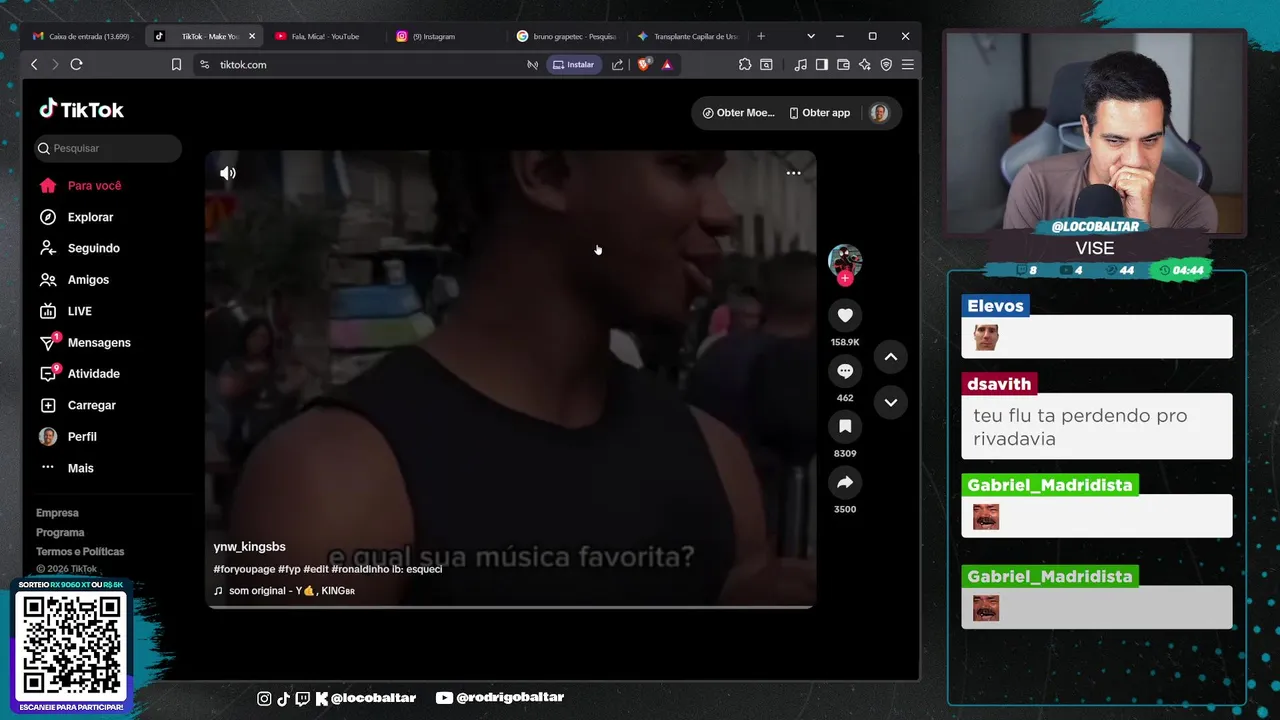This screenshot has width=1280, height=720.
Task: Open the Brave Shields lion icon
Action: [644, 64]
